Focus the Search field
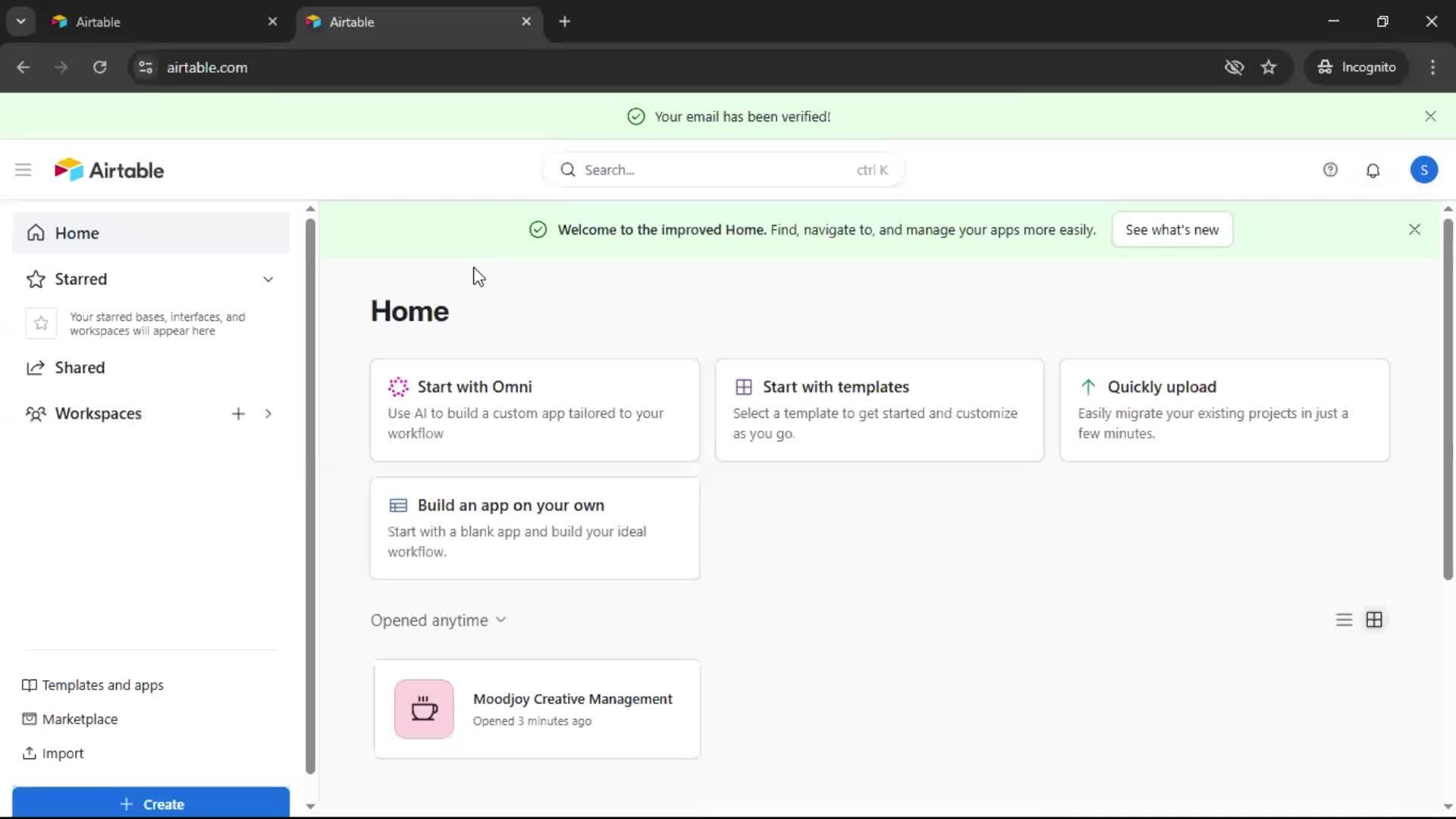The height and width of the screenshot is (819, 1456). [724, 170]
